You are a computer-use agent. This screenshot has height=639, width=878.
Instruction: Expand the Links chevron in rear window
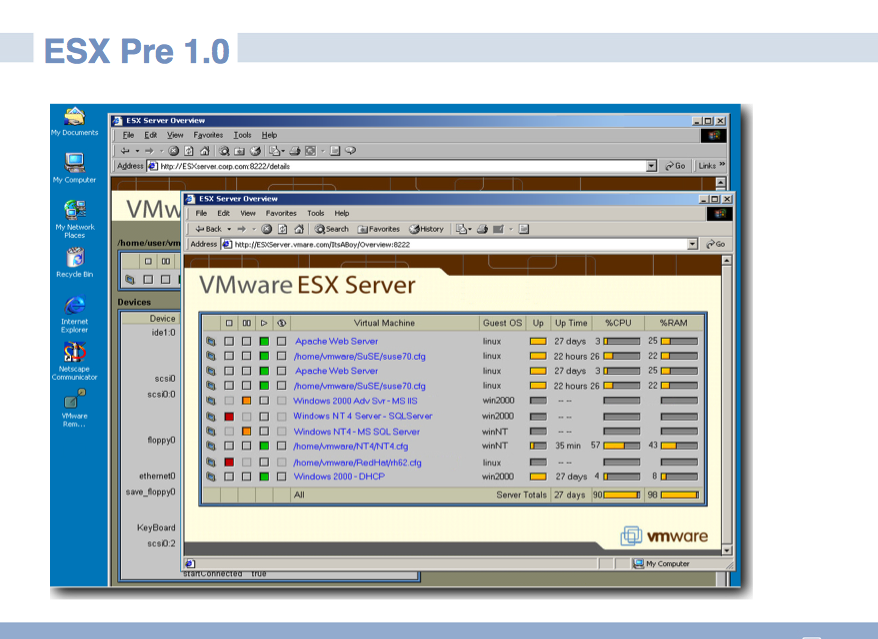click(722, 165)
